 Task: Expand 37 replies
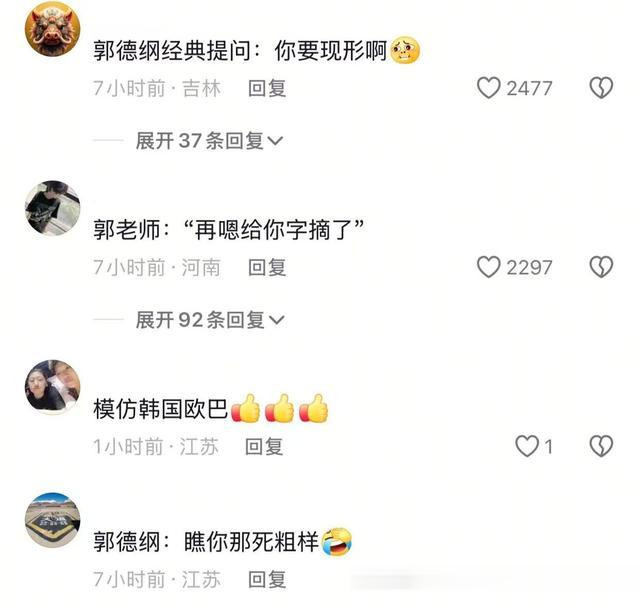pos(209,141)
